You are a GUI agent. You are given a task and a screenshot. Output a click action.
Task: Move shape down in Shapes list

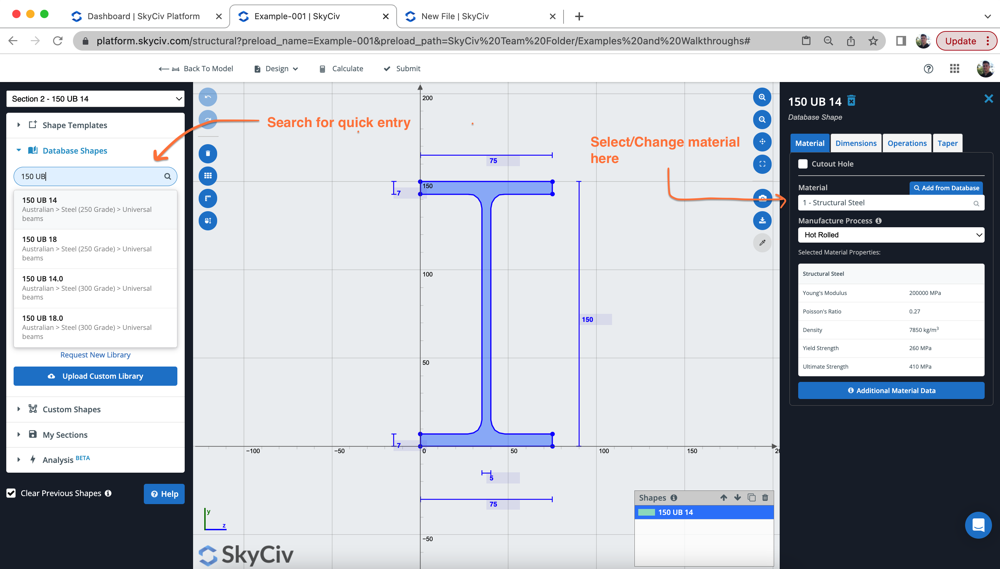pos(737,498)
